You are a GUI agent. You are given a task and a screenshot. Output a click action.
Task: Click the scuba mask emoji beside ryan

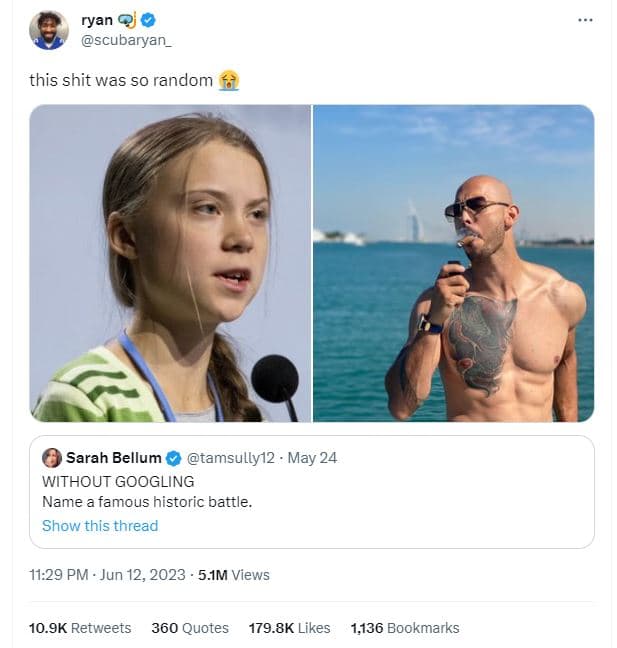pyautogui.click(x=126, y=20)
